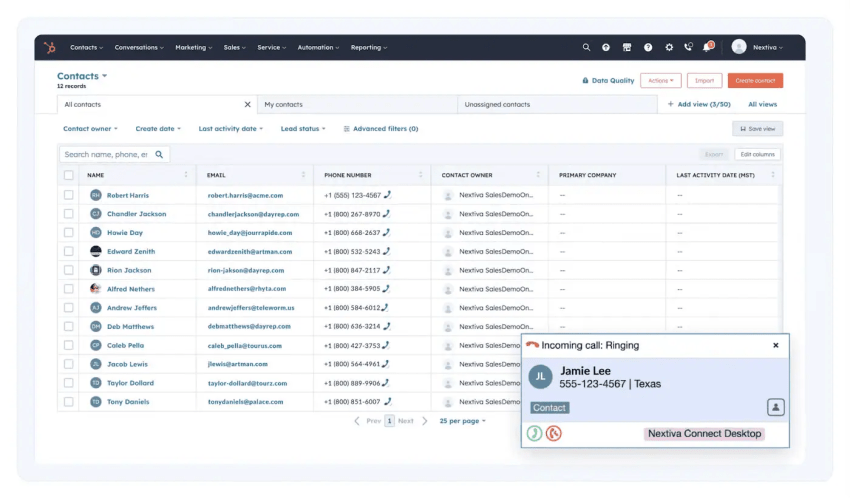Close the All contacts tab with X
Image resolution: width=850 pixels, height=499 pixels.
[x=247, y=105]
